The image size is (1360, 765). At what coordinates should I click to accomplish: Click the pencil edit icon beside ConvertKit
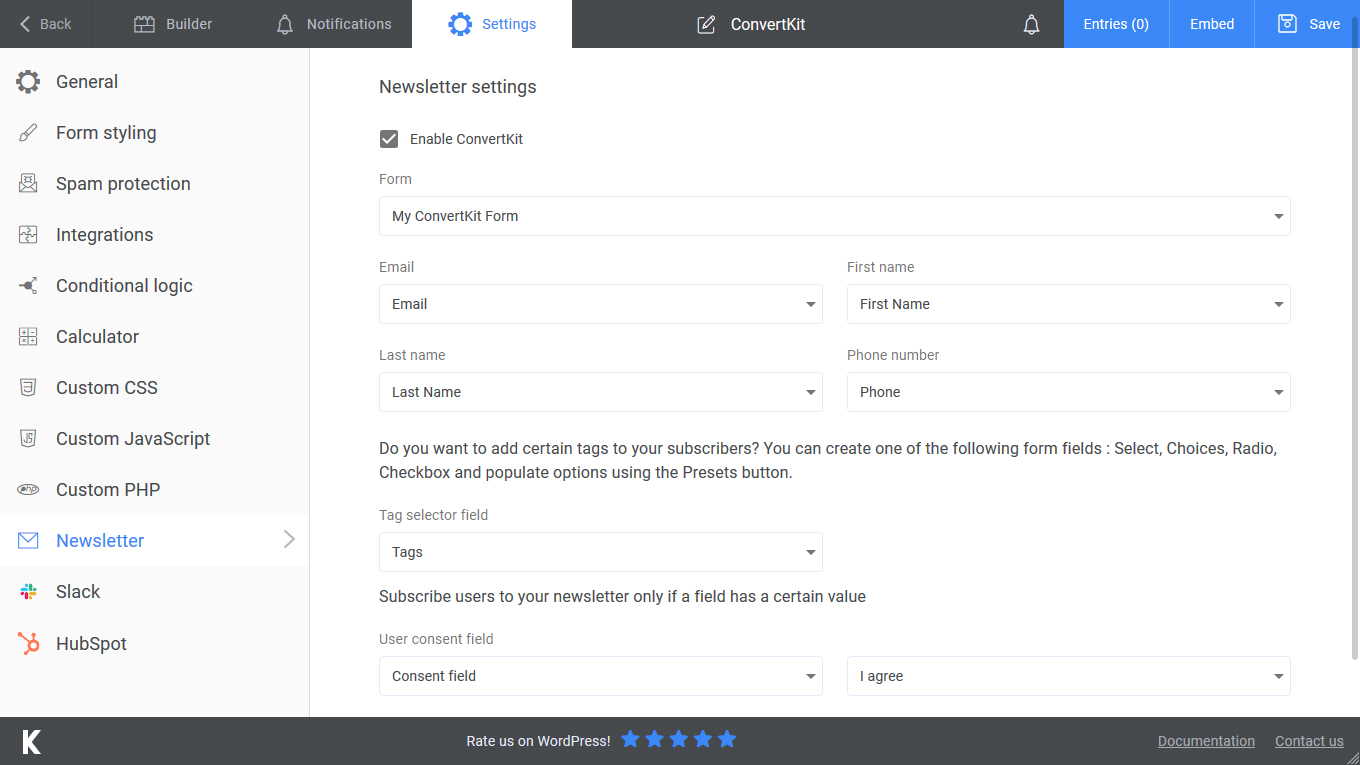coord(706,24)
